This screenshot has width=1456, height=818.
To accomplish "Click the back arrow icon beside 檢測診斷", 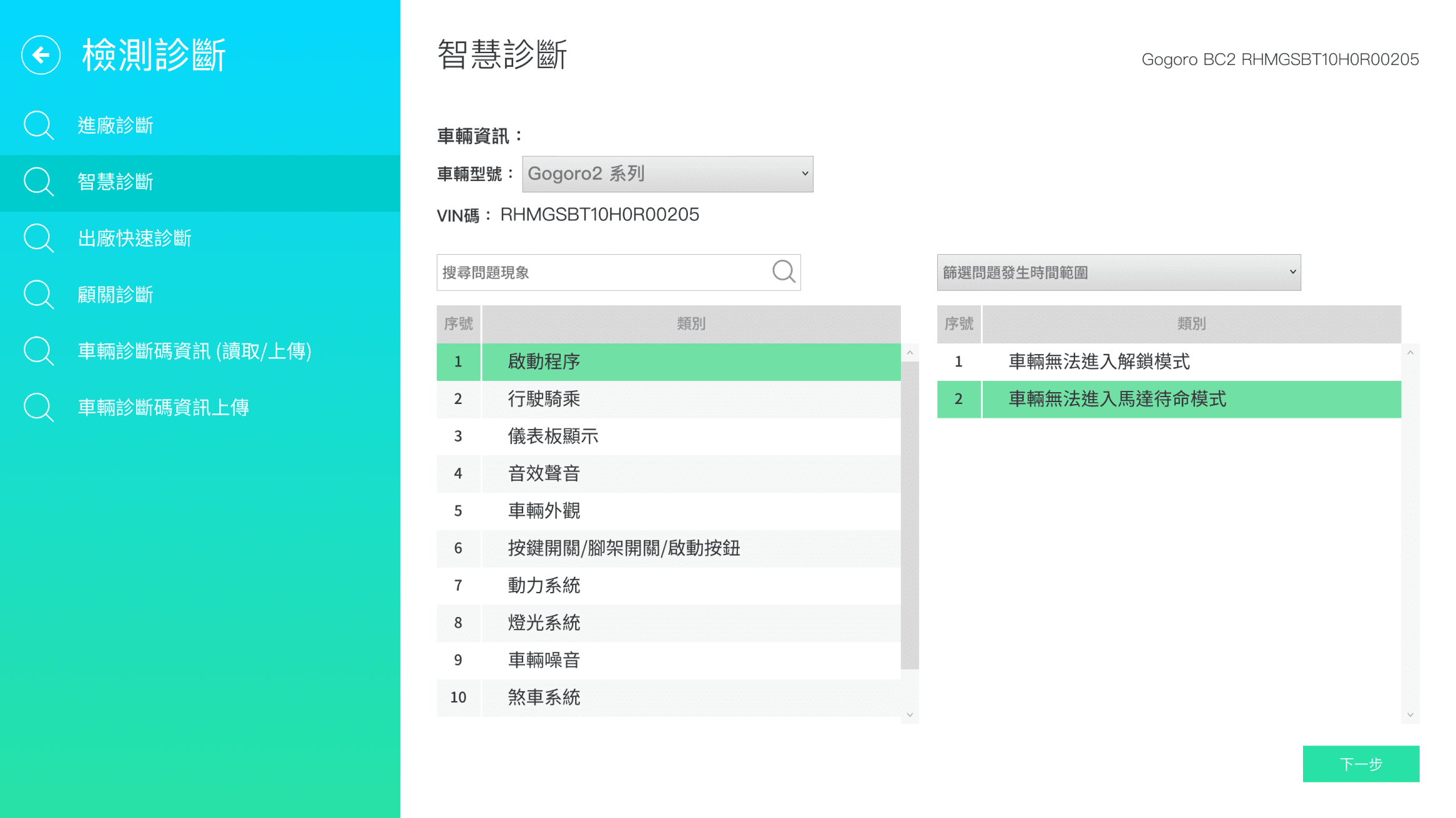I will 41,55.
